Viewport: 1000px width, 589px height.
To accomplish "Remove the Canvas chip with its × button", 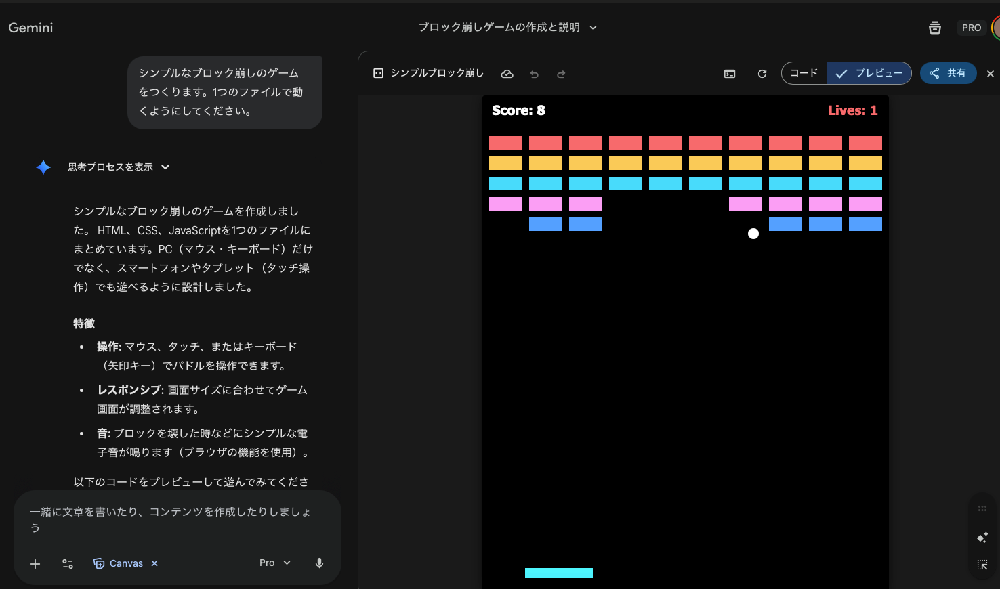I will 154,563.
